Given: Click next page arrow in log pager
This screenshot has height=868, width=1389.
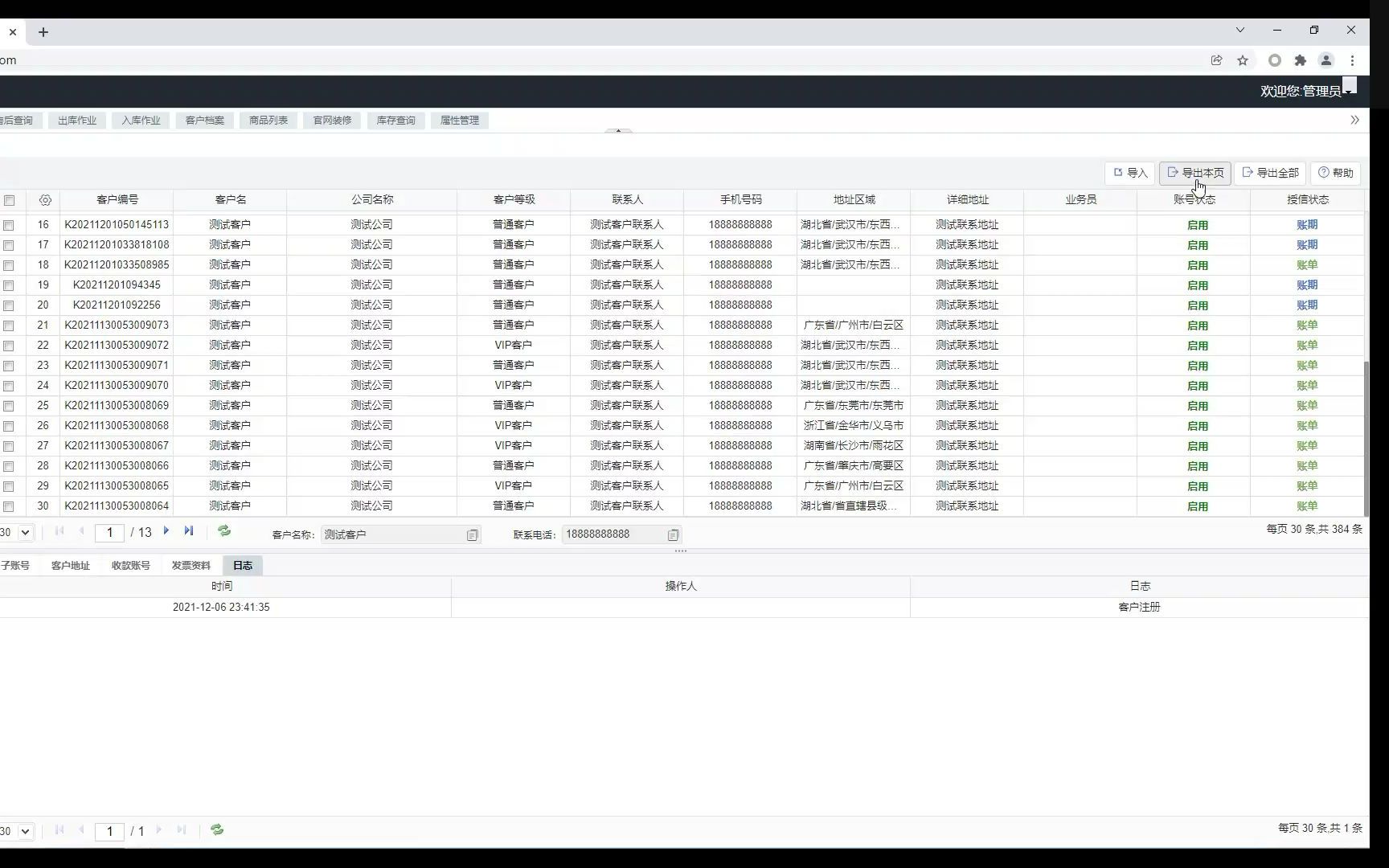Looking at the screenshot, I should (x=159, y=829).
